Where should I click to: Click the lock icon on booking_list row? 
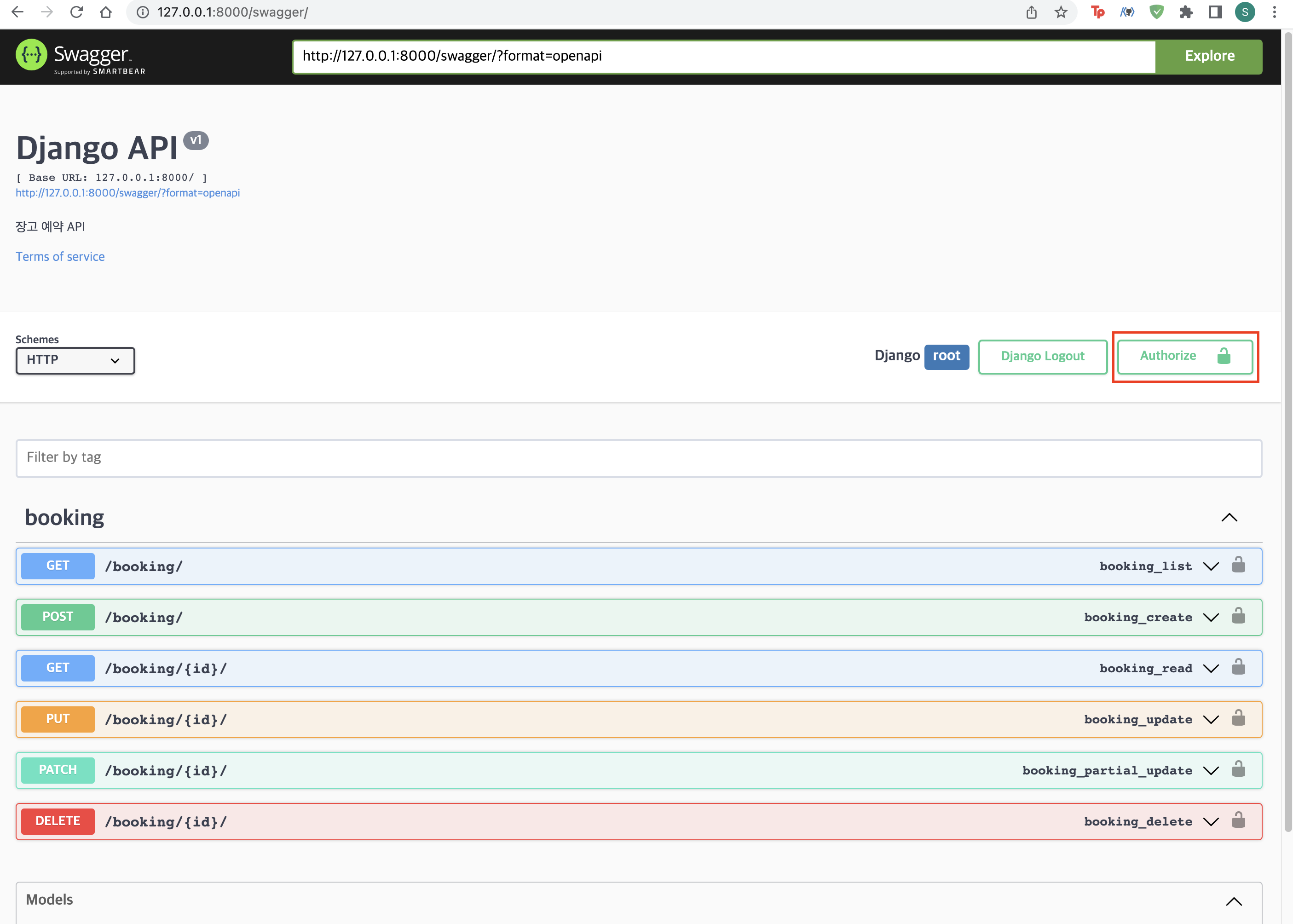[x=1238, y=565]
